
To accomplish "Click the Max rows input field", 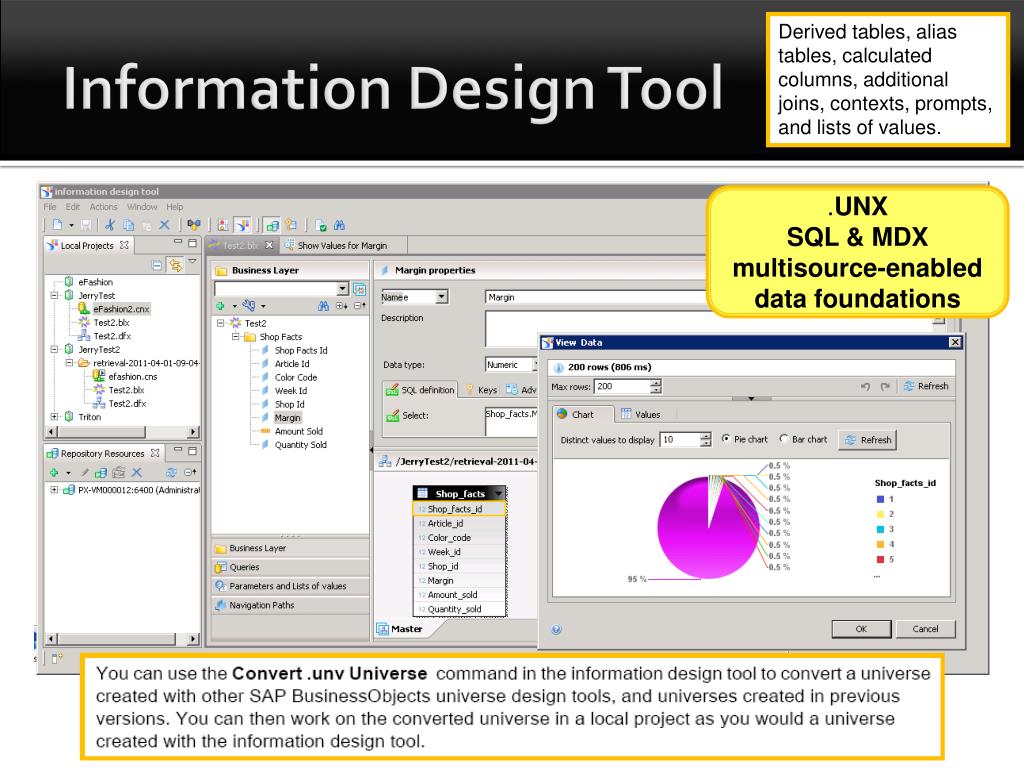I will 622,386.
